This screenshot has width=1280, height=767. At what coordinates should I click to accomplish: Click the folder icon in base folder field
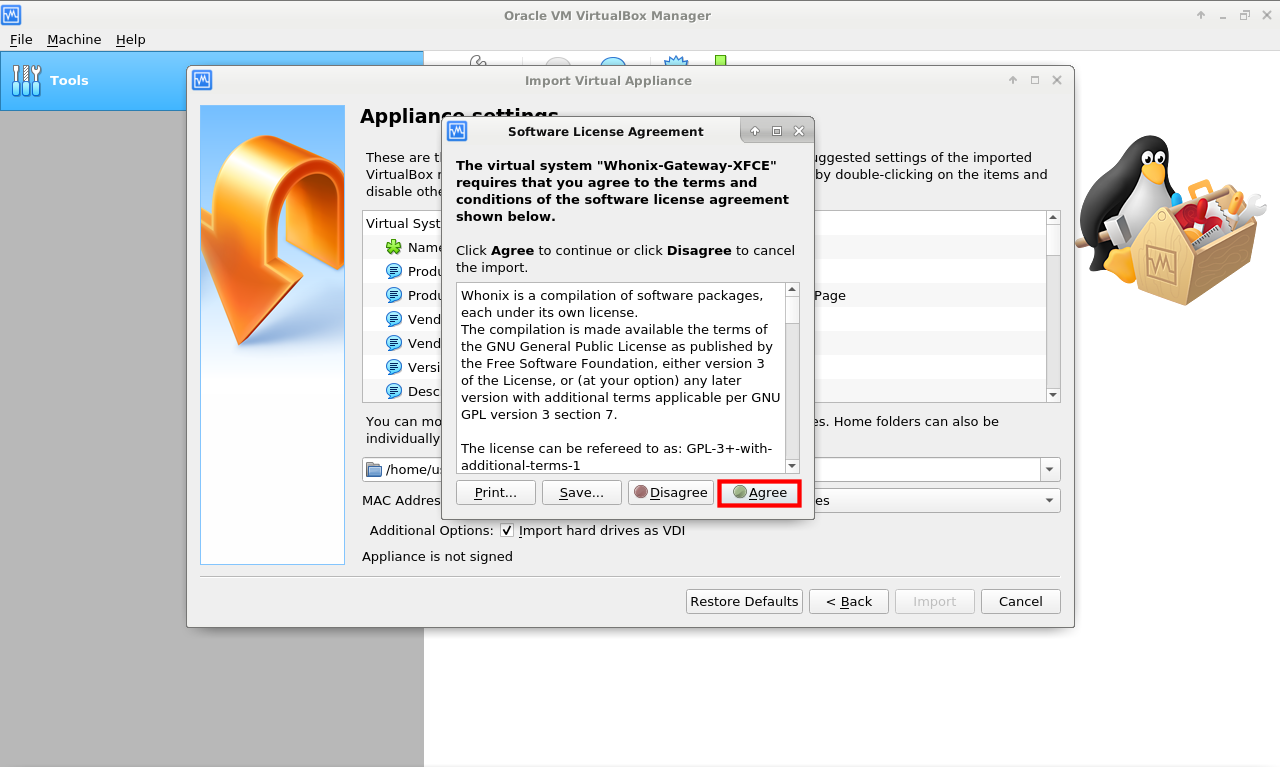[374, 470]
